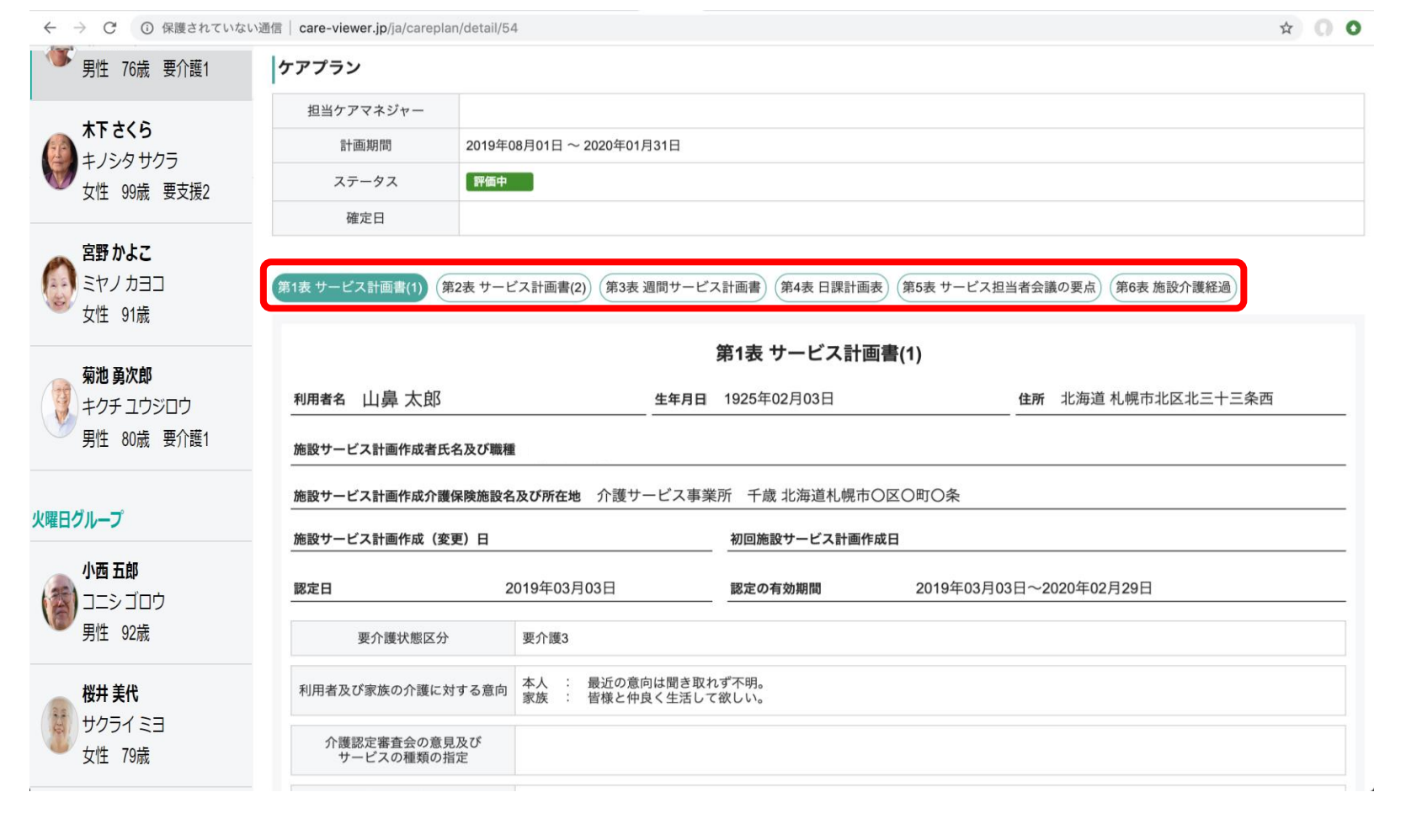
Task: Bookmark the page with the star icon
Action: [1286, 28]
